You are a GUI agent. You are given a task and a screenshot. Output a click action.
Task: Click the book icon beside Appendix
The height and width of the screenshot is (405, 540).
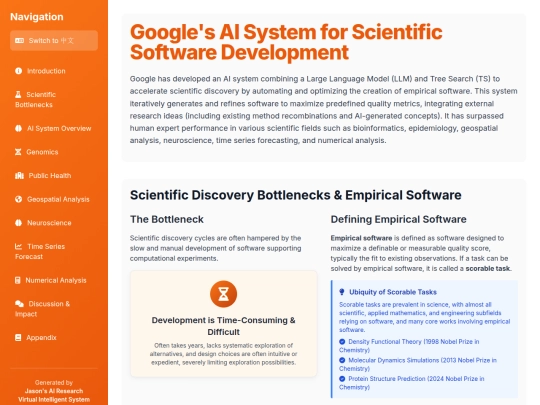pos(18,338)
